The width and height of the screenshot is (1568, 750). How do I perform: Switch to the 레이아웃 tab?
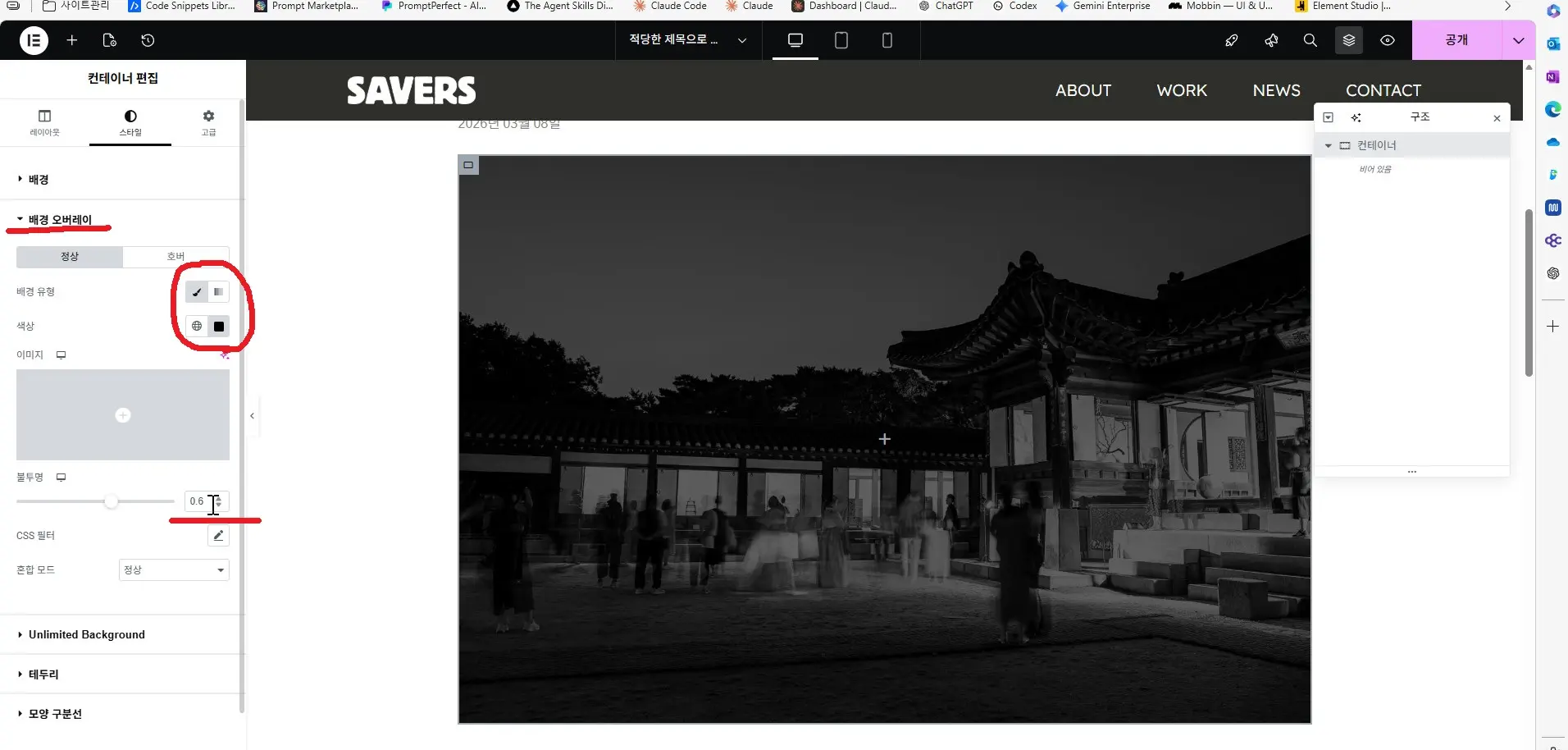[x=45, y=122]
